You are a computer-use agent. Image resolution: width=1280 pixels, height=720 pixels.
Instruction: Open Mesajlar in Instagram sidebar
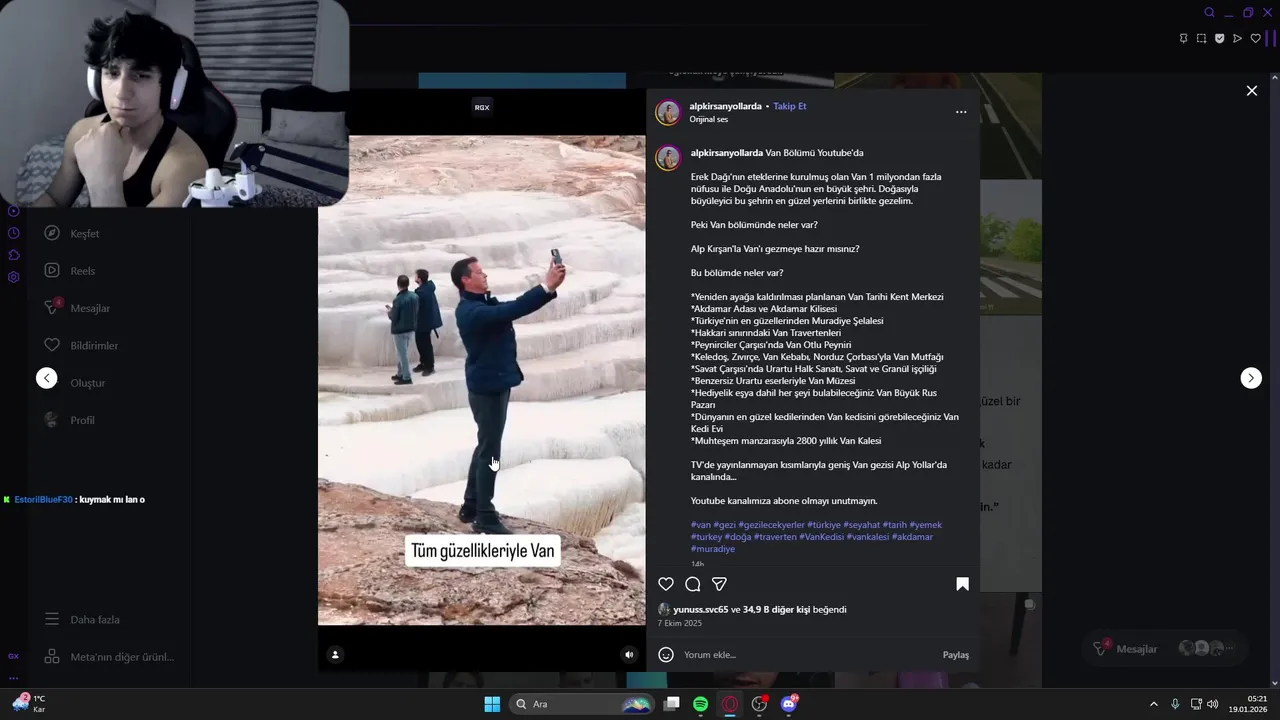coord(76,308)
